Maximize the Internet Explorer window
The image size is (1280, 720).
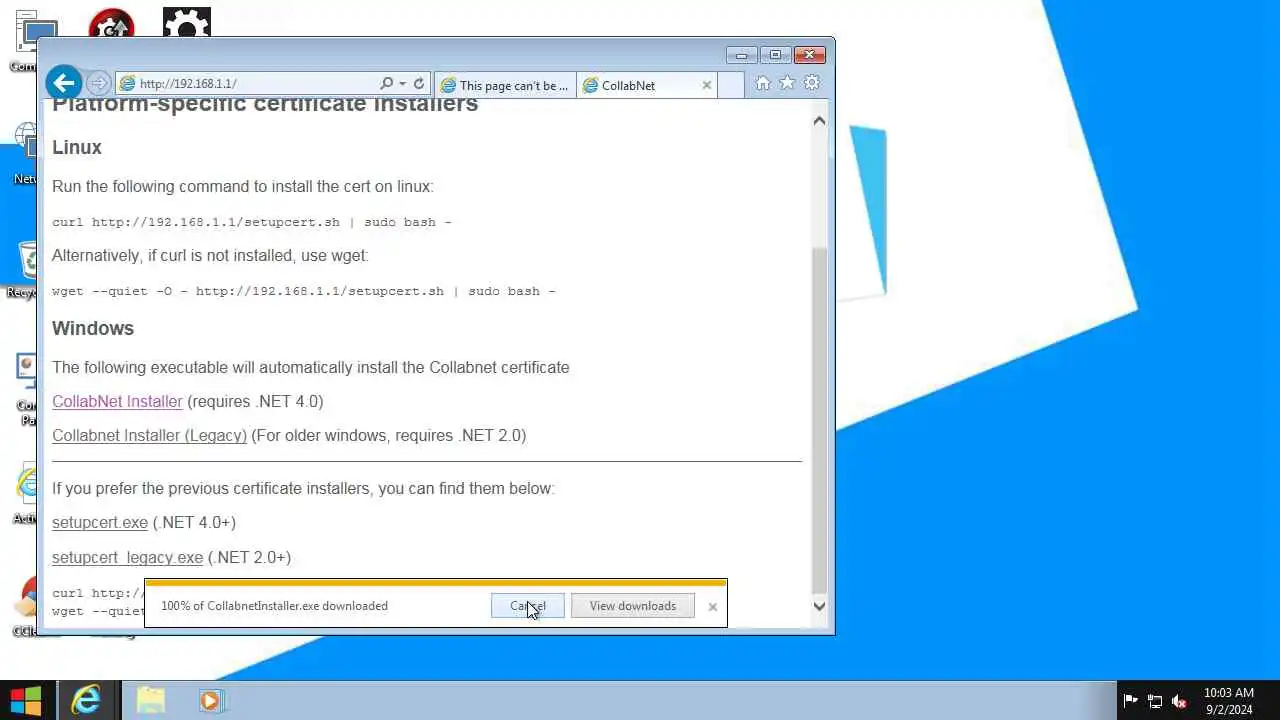774,55
